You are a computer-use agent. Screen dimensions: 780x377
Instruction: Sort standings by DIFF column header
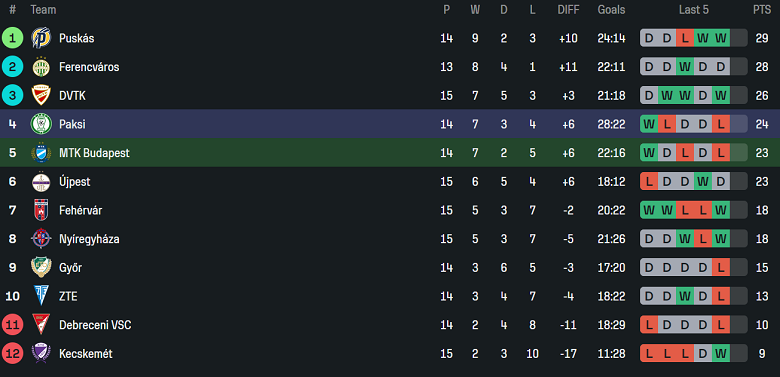[568, 9]
